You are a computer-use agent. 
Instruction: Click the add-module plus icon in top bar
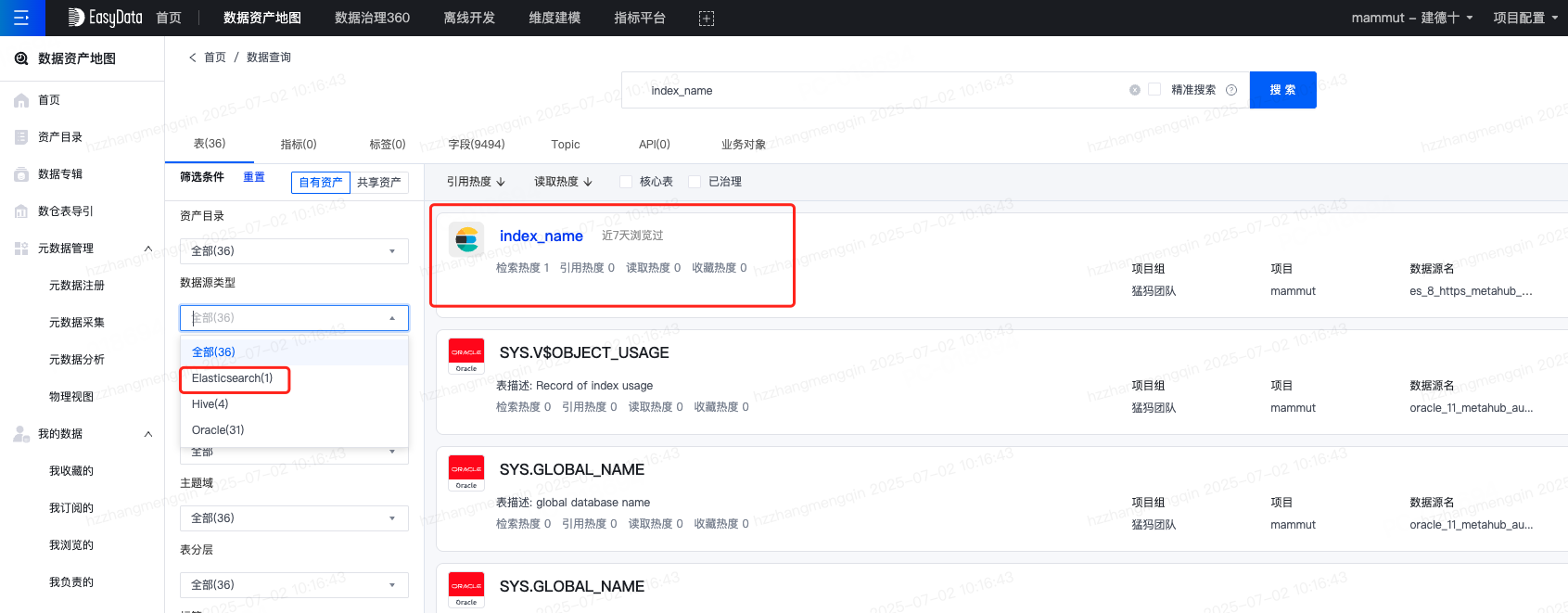[706, 19]
